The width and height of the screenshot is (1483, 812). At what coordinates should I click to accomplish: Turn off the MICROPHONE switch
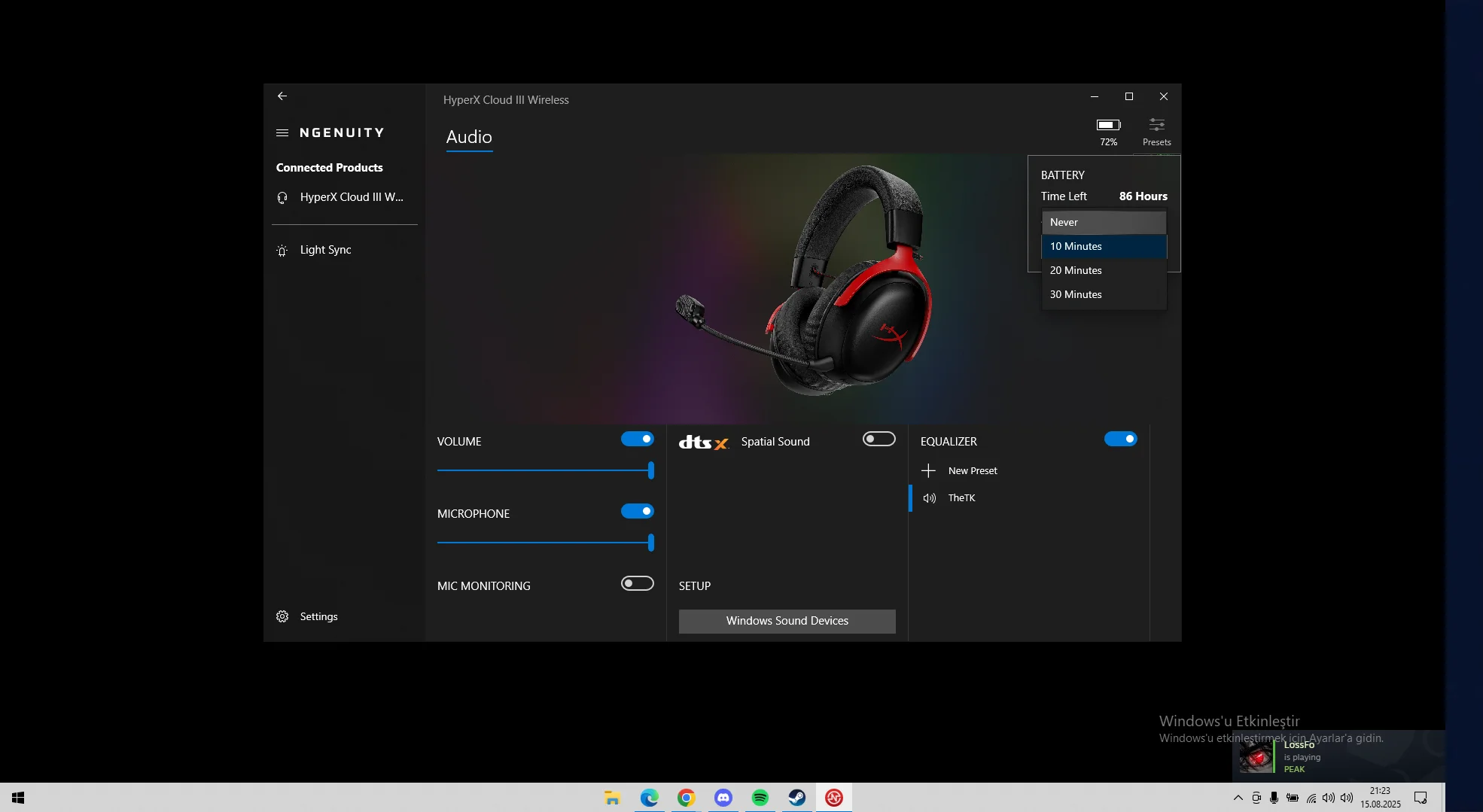638,512
